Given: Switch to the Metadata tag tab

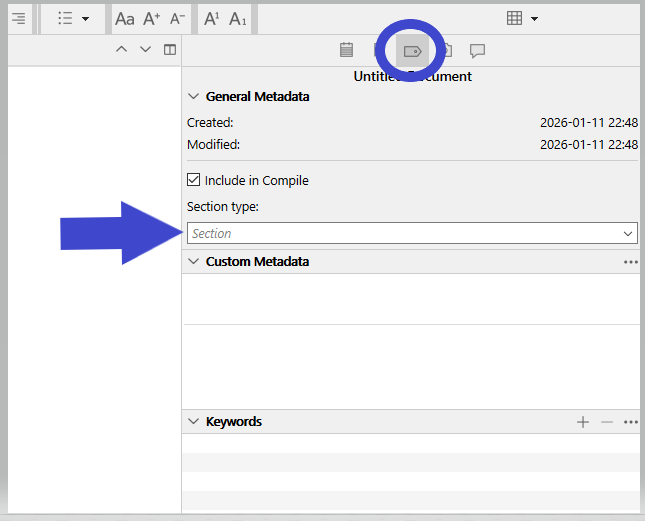Looking at the screenshot, I should tap(411, 50).
